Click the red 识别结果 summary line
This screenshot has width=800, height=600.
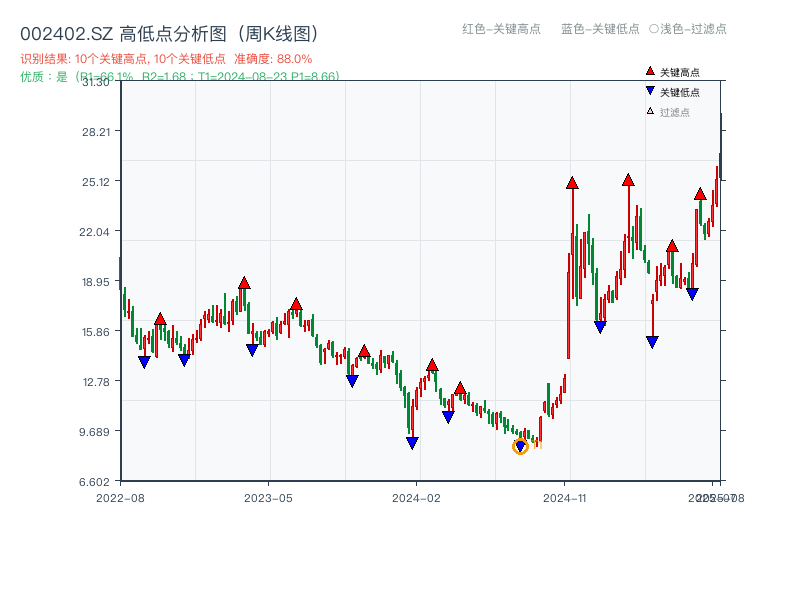[166, 59]
